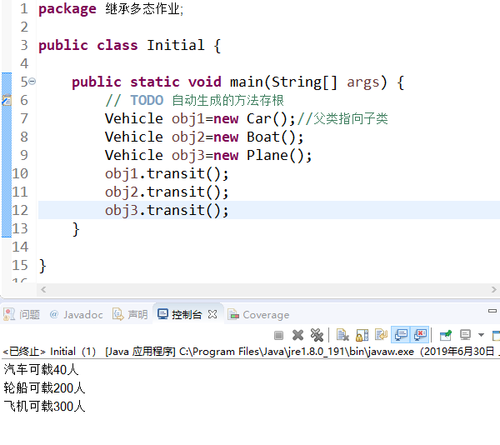Screen dimensions: 500x445
Task: Switch to the 问题 problems tab
Action: [21, 314]
